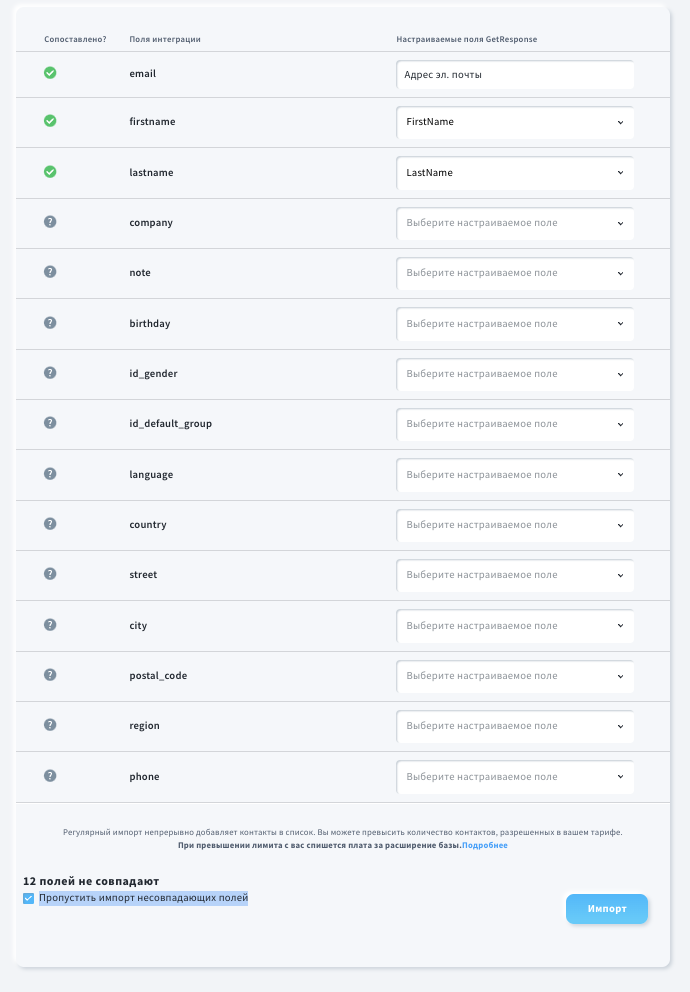Click the question mark icon beside phone

pos(50,776)
